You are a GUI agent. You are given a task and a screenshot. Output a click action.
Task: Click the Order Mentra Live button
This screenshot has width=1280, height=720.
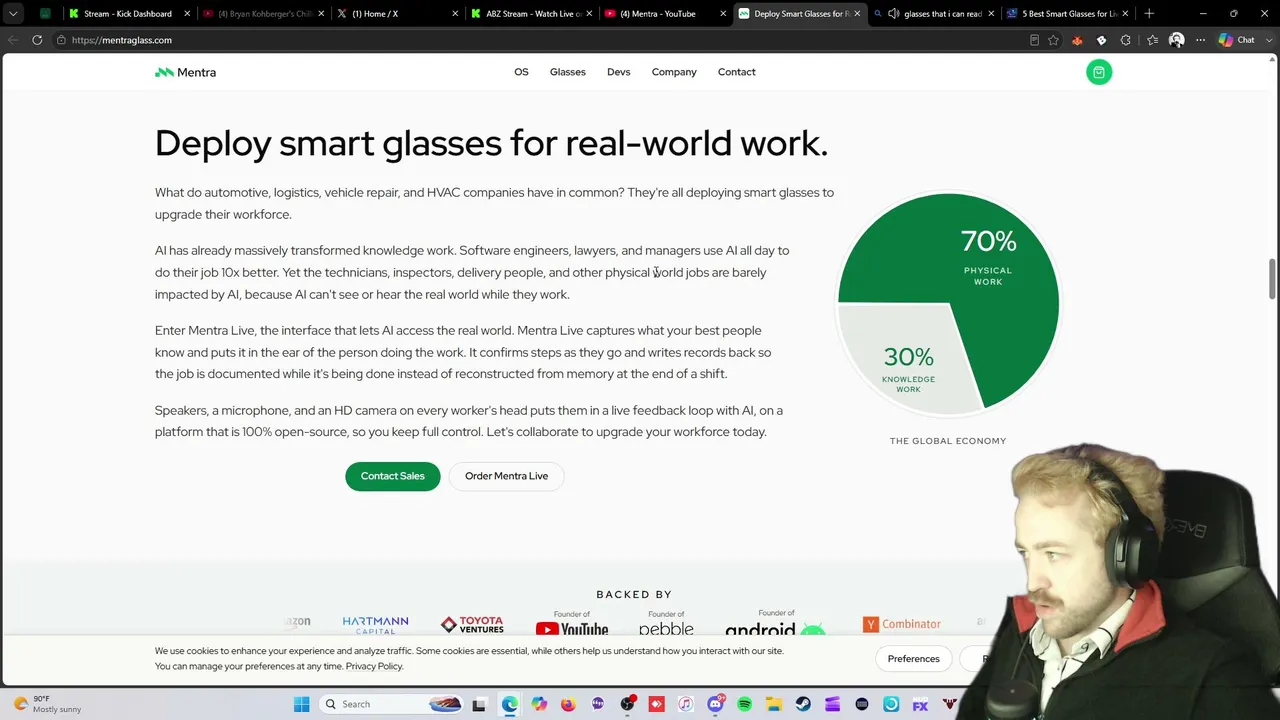506,476
